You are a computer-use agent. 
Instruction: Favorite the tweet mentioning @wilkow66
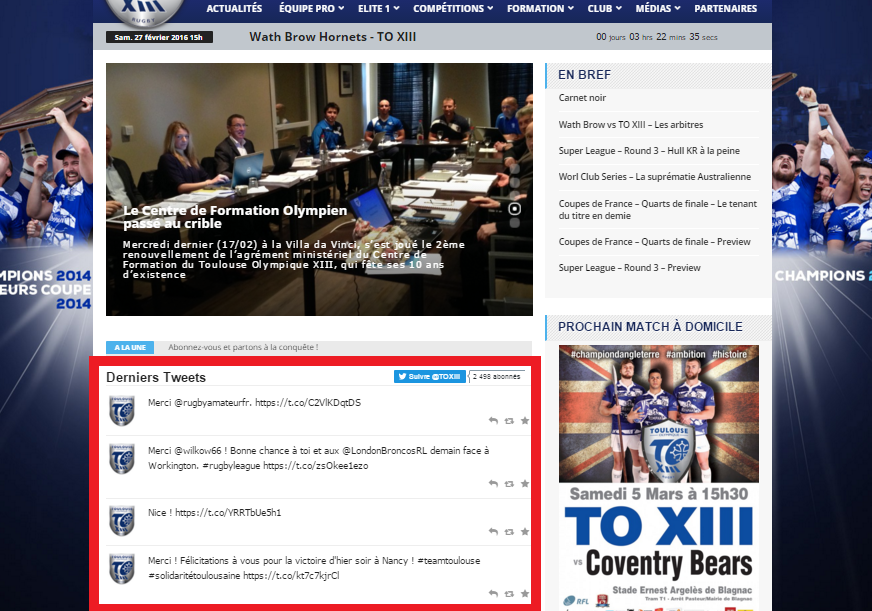coord(525,484)
